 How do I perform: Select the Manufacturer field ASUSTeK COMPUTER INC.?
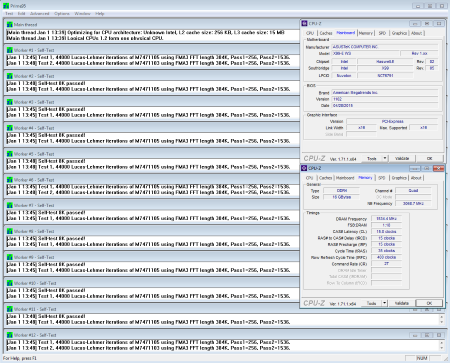[385, 47]
